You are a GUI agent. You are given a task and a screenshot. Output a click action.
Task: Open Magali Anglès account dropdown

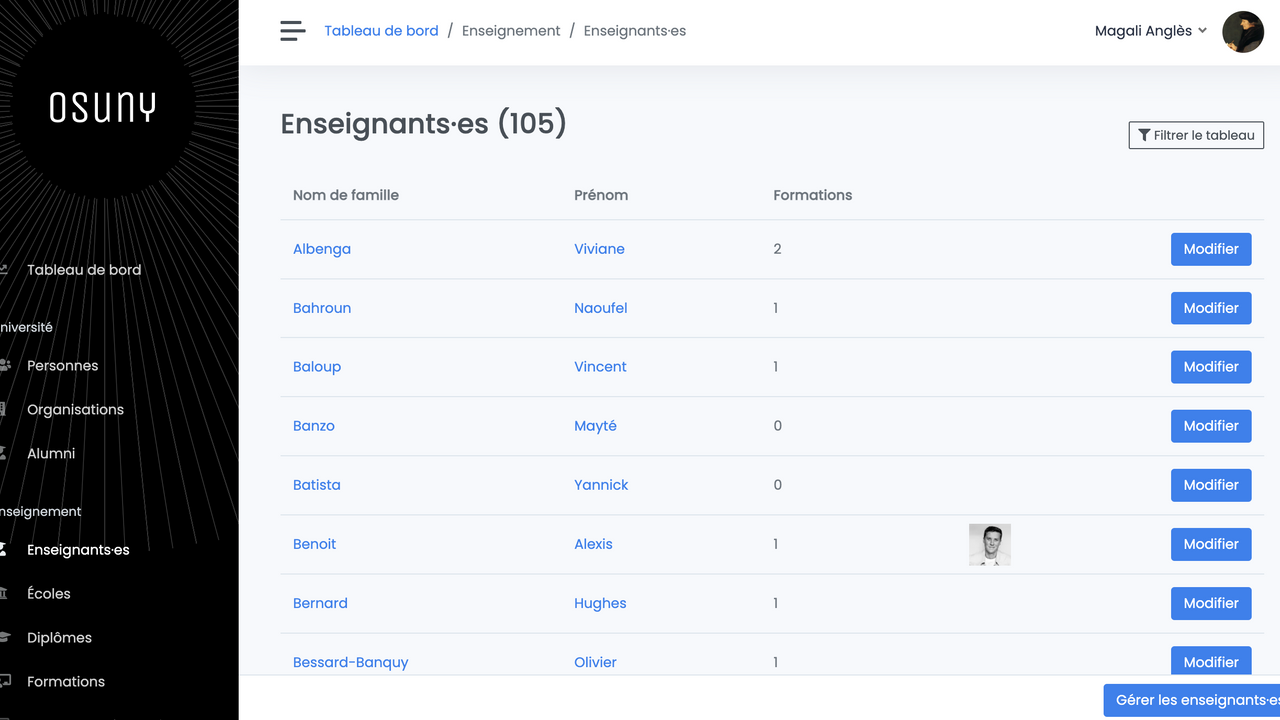(x=1150, y=31)
